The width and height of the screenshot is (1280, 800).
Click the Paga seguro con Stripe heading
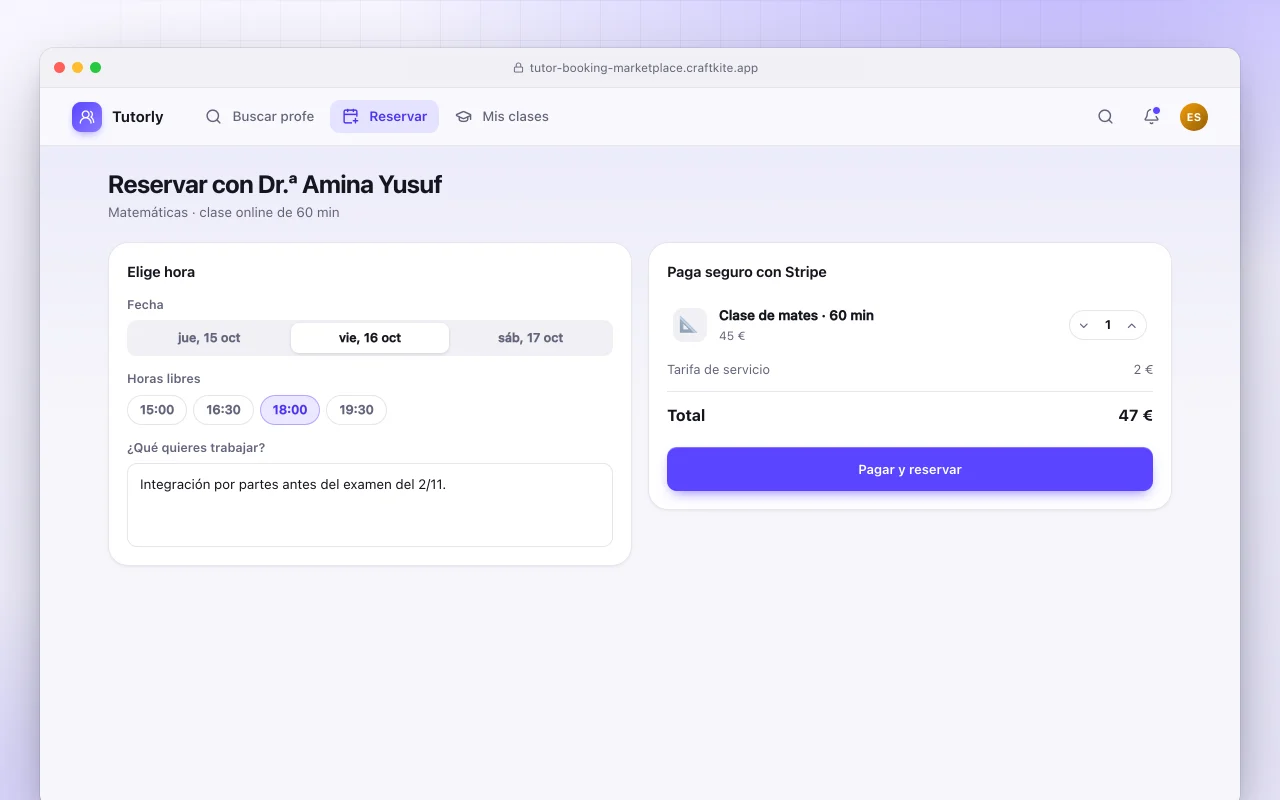click(747, 272)
